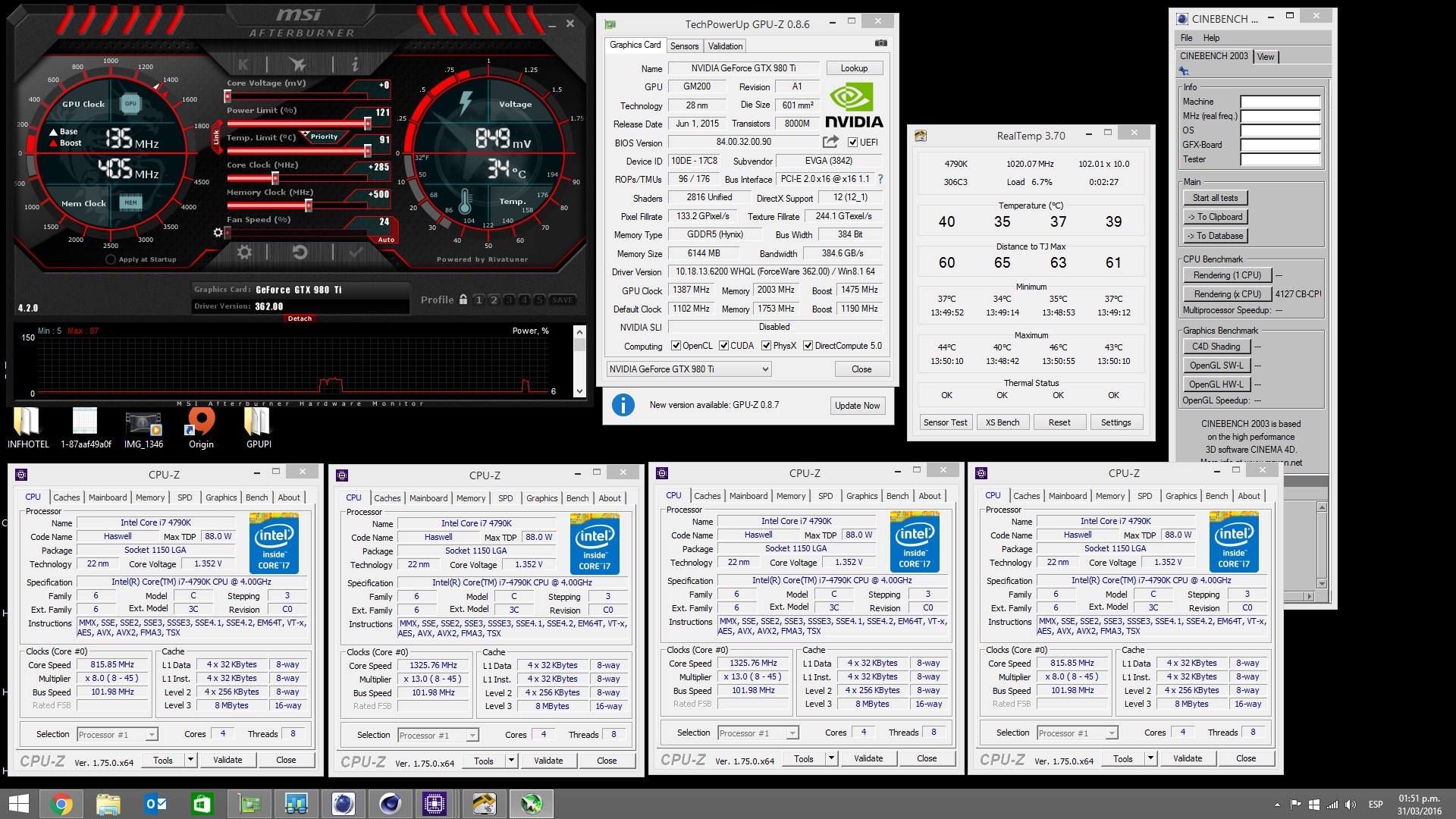
Task: Open File Explorer from taskbar
Action: [108, 804]
